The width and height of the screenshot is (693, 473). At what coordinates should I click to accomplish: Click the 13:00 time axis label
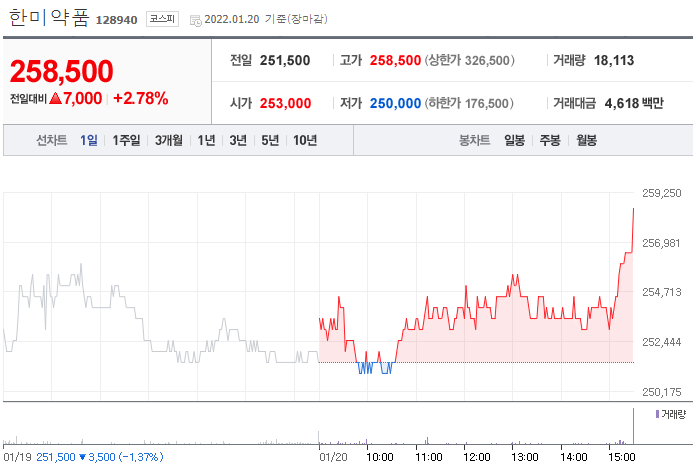tap(525, 457)
